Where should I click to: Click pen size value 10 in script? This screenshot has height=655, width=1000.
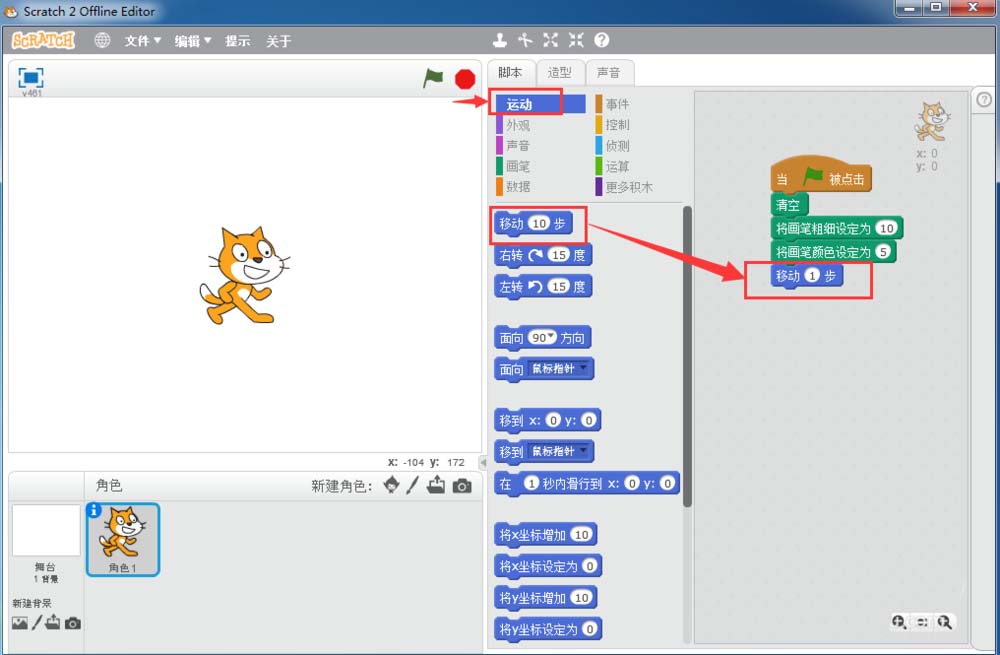(x=886, y=228)
